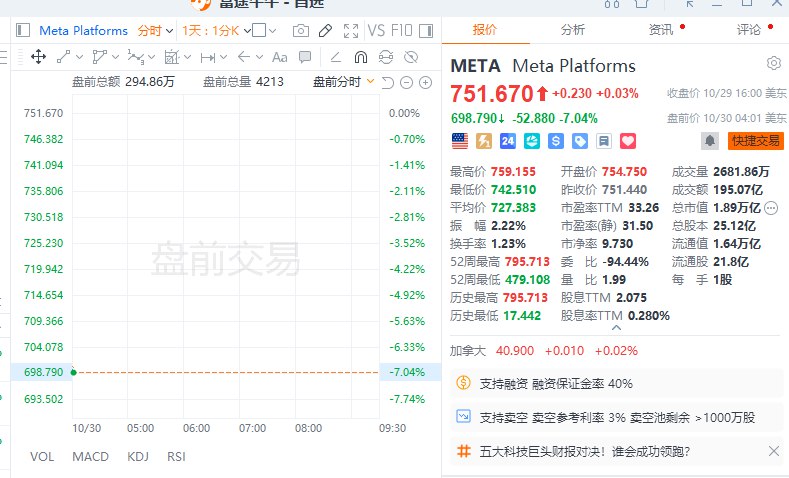Viewport: 789px width, 478px height.
Task: Open 支持融资 margin financing info row
Action: point(616,384)
